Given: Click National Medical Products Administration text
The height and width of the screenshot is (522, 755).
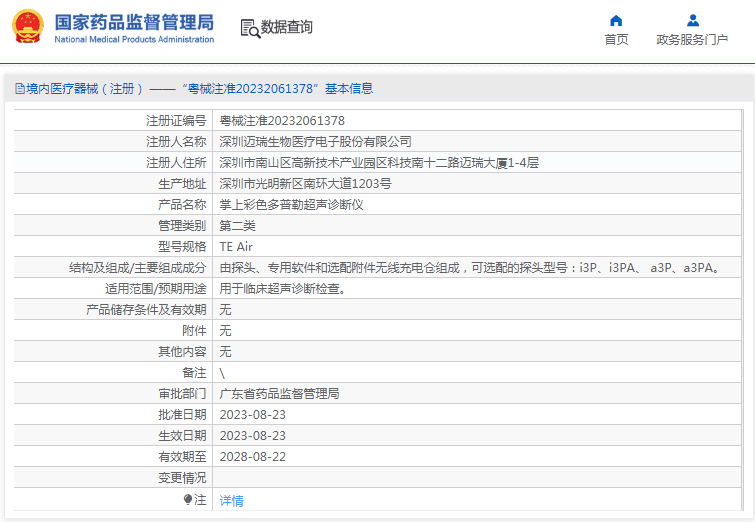Looking at the screenshot, I should click(134, 39).
